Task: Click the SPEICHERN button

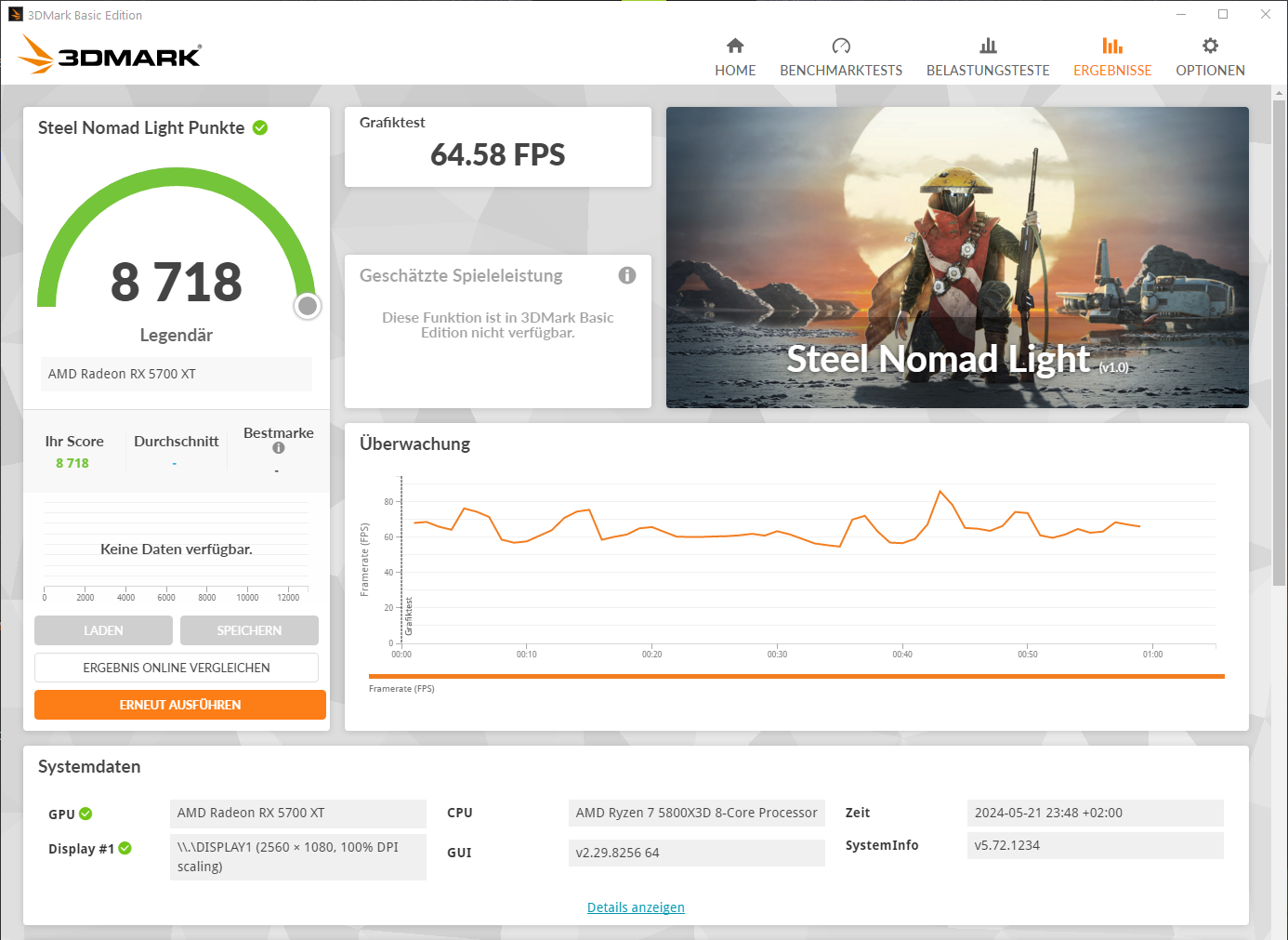Action: tap(249, 630)
